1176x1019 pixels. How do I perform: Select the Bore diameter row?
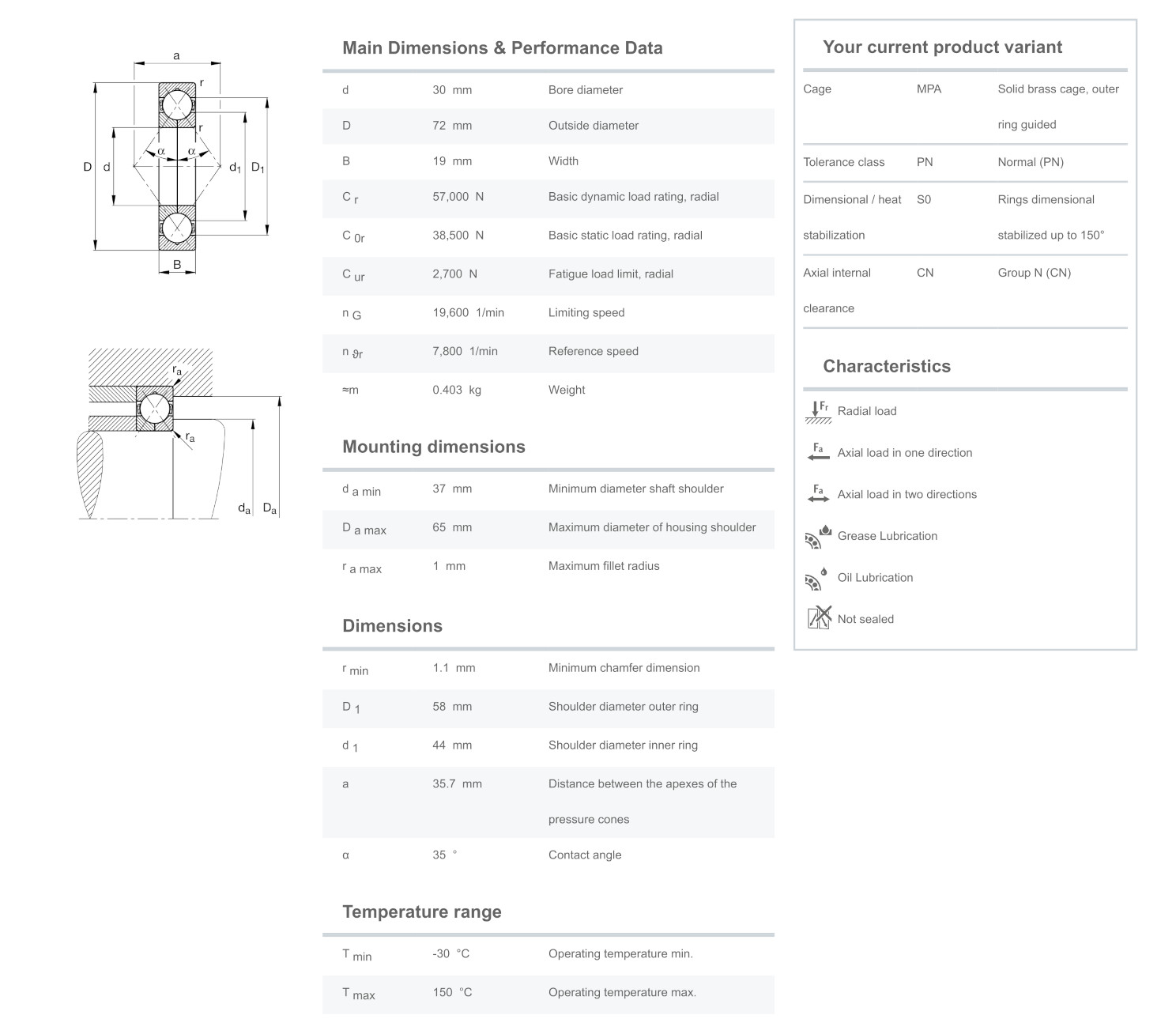(x=548, y=90)
